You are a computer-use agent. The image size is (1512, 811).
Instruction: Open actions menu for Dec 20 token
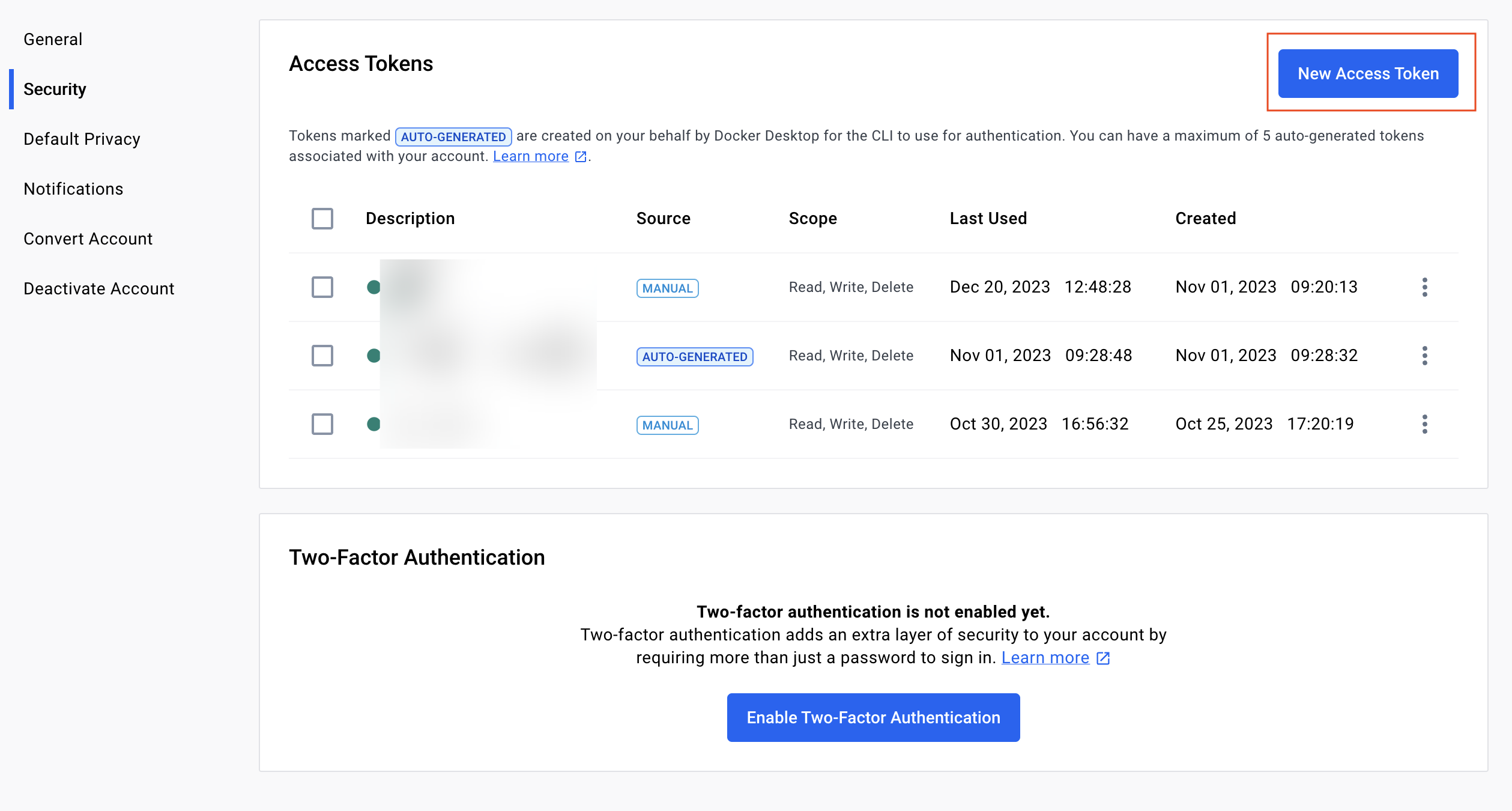1424,287
